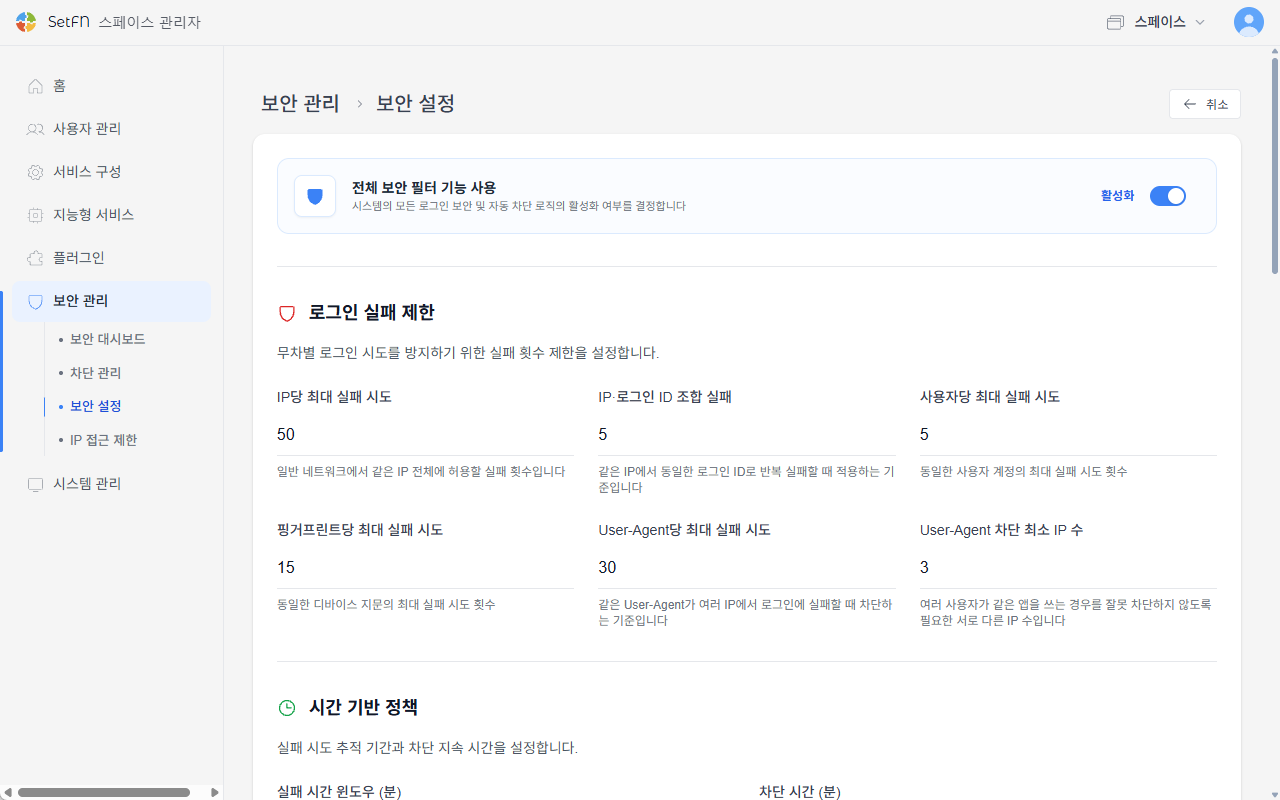Click the 보안 관리 shield icon in sidebar
This screenshot has width=1280, height=800.
[x=36, y=301]
